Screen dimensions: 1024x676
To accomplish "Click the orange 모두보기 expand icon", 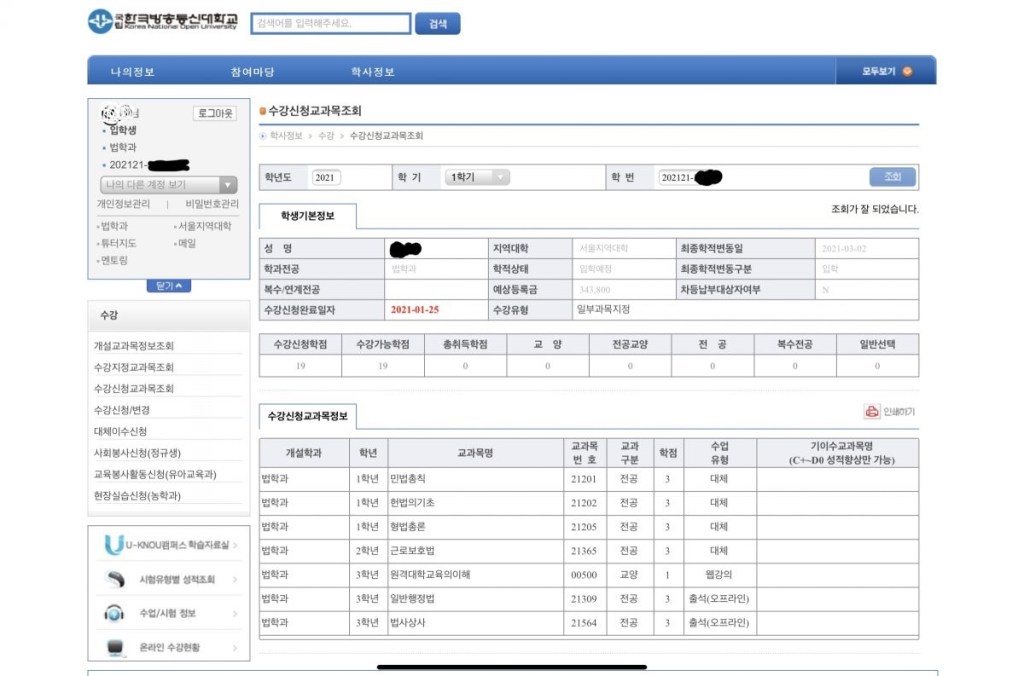I will pos(907,71).
